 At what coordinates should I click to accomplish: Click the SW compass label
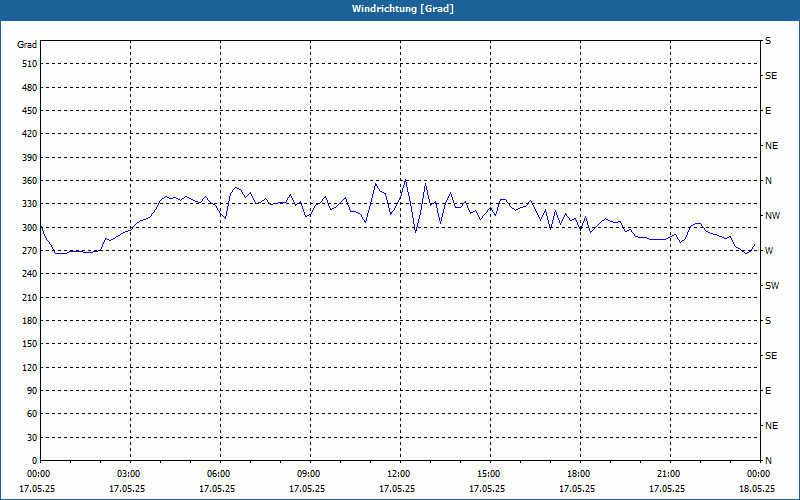(772, 286)
